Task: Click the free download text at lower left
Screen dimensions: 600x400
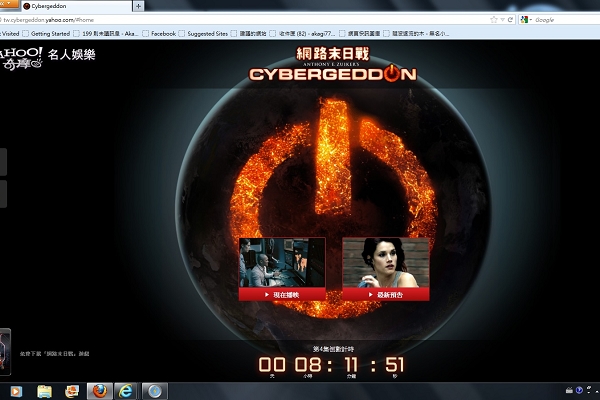Action: point(54,354)
